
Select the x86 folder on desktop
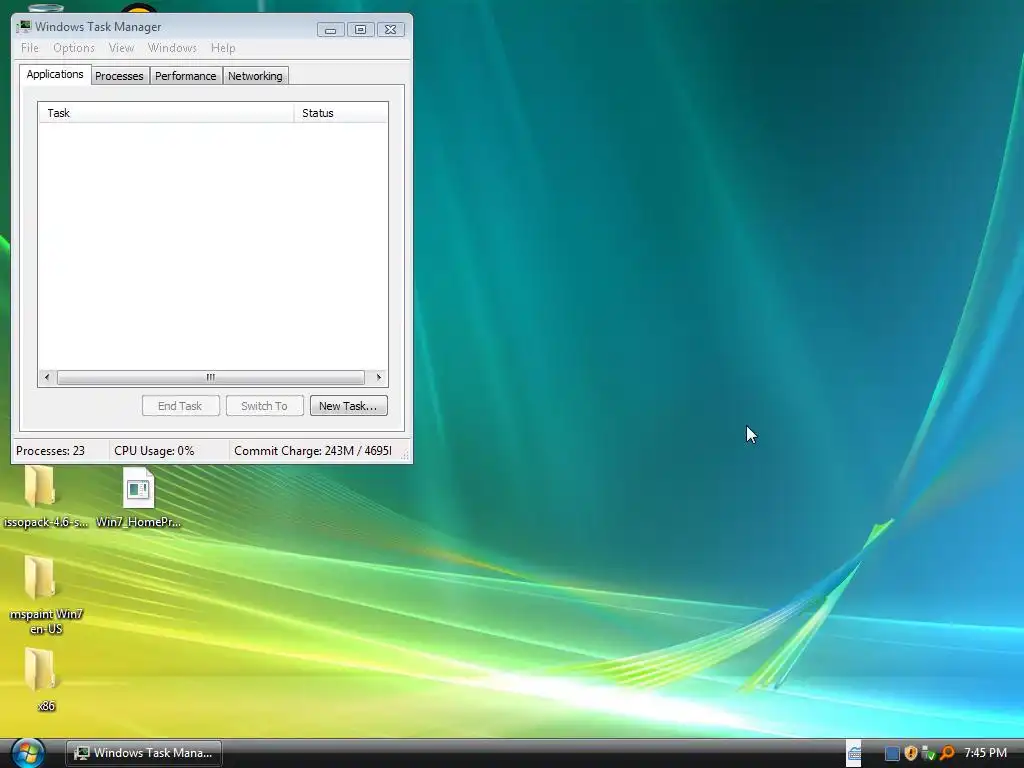pos(44,679)
